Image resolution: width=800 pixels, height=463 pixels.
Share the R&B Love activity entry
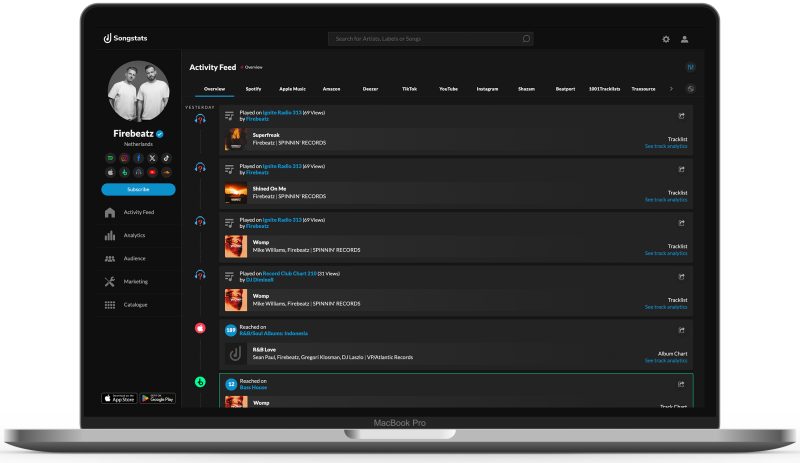click(x=681, y=330)
